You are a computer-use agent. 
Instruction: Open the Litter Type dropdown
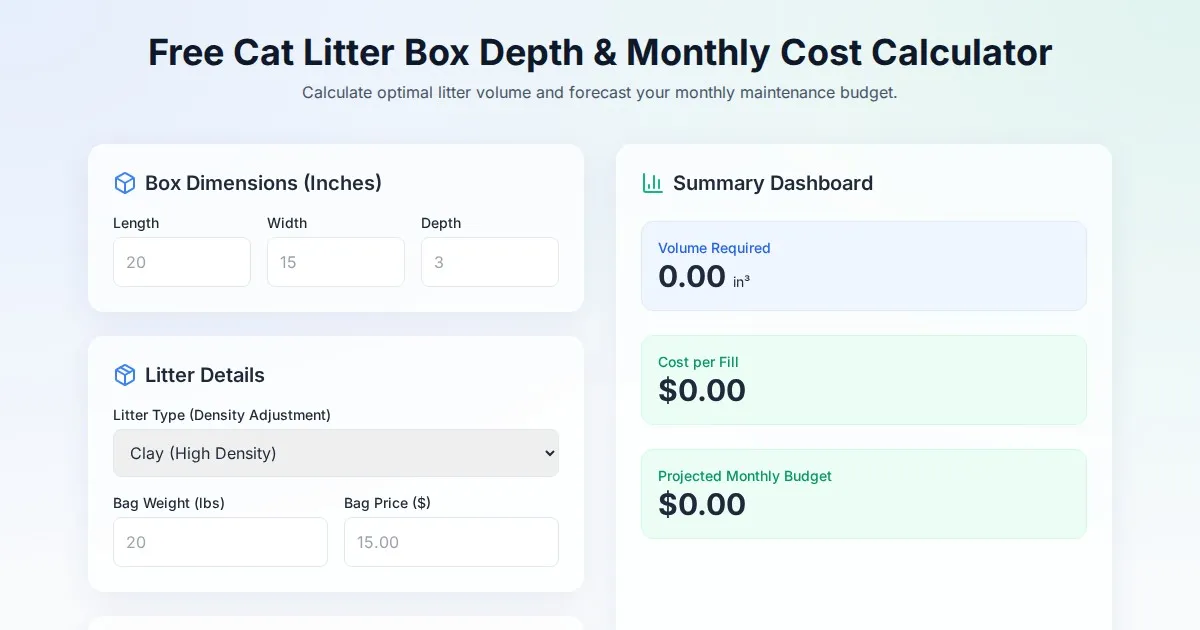pyautogui.click(x=336, y=453)
